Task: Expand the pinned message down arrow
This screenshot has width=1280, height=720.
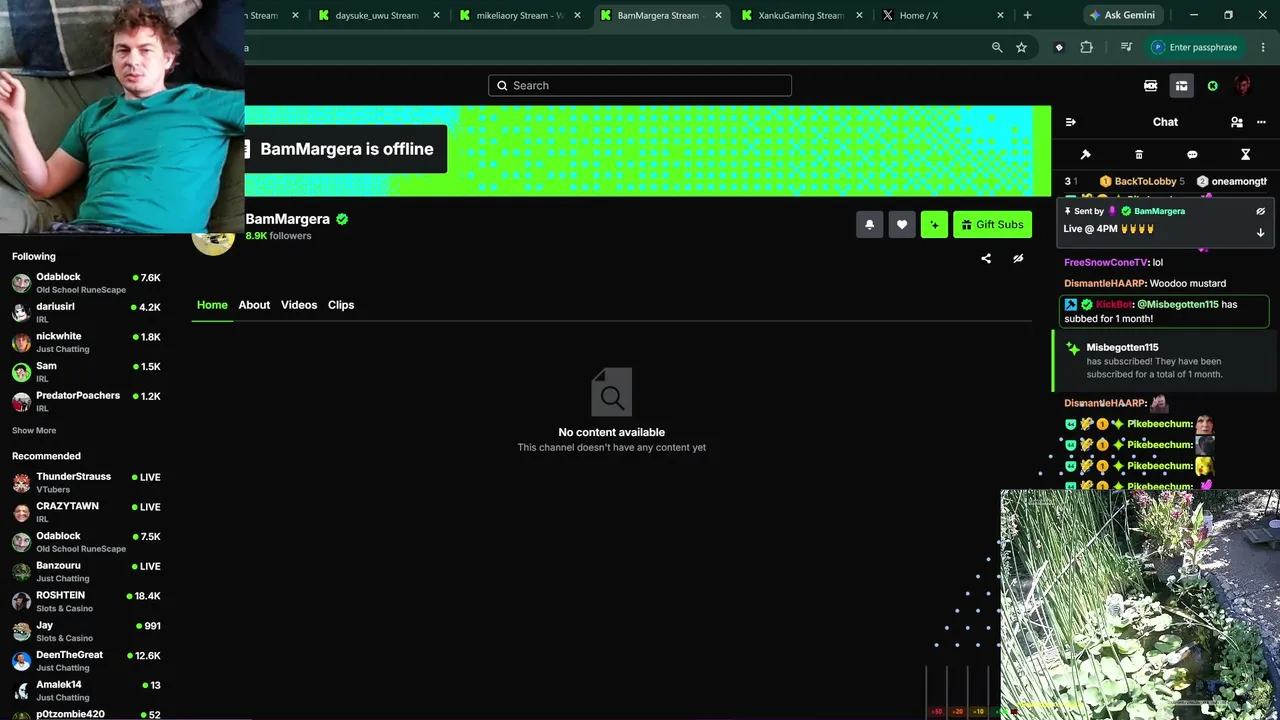Action: point(1261,232)
